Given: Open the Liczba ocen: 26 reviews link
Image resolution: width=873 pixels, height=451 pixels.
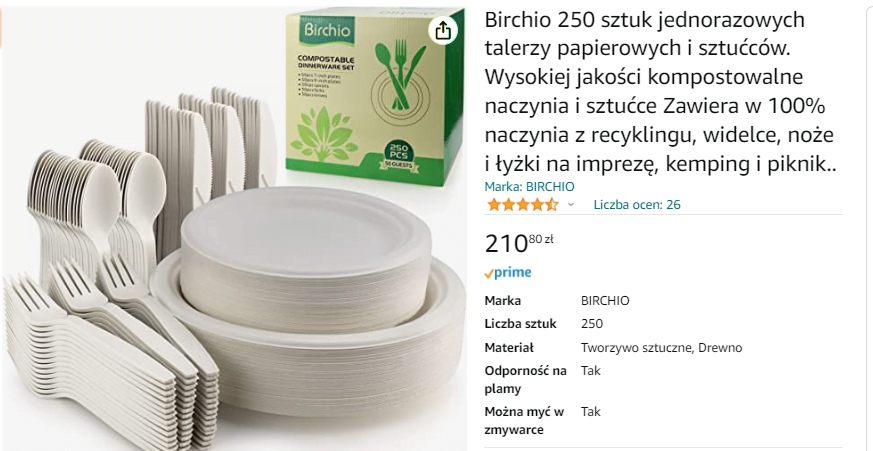Looking at the screenshot, I should click(637, 205).
